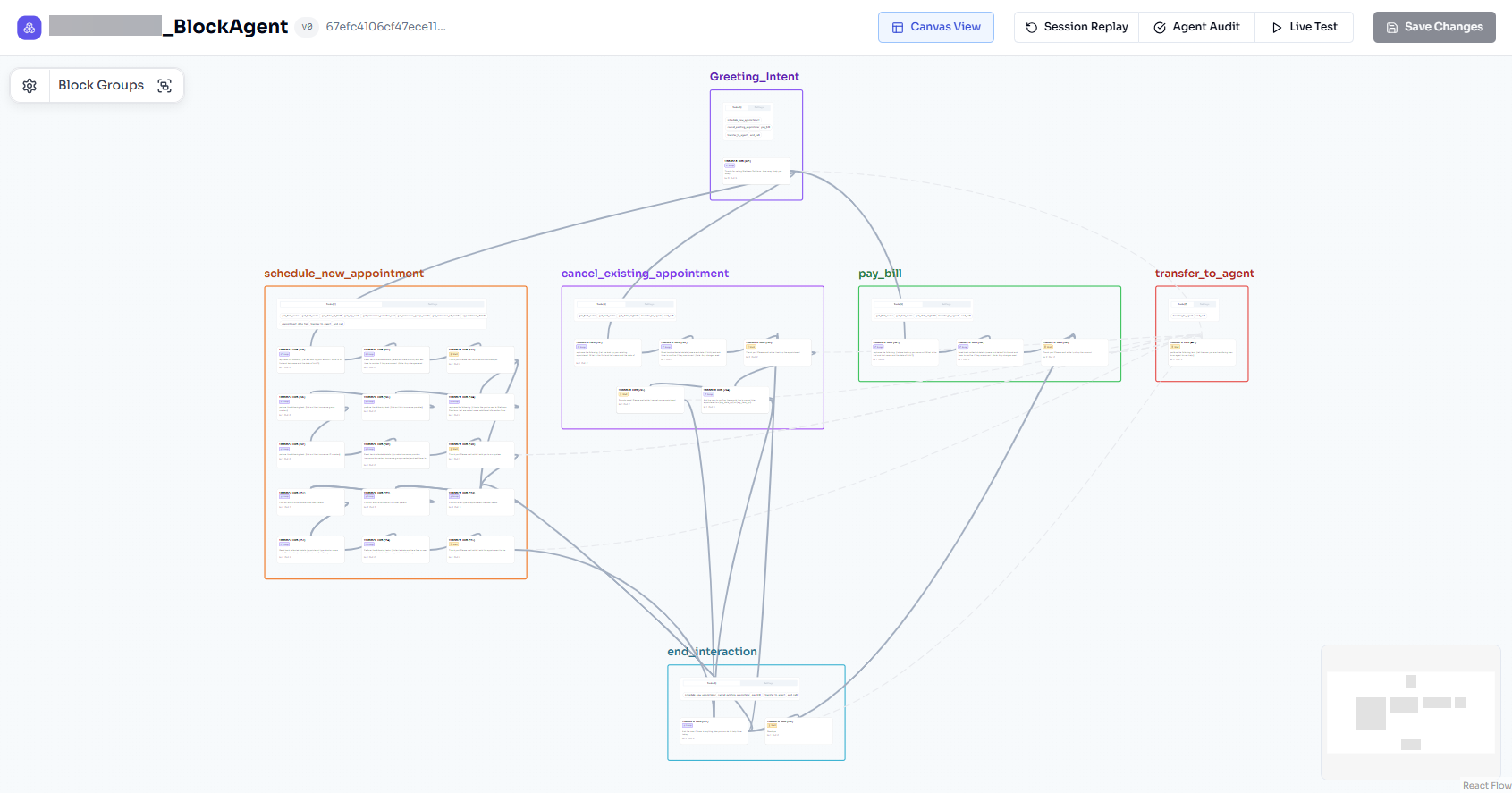
Task: Select the transfer_to_agent block group
Action: [x=1204, y=274]
